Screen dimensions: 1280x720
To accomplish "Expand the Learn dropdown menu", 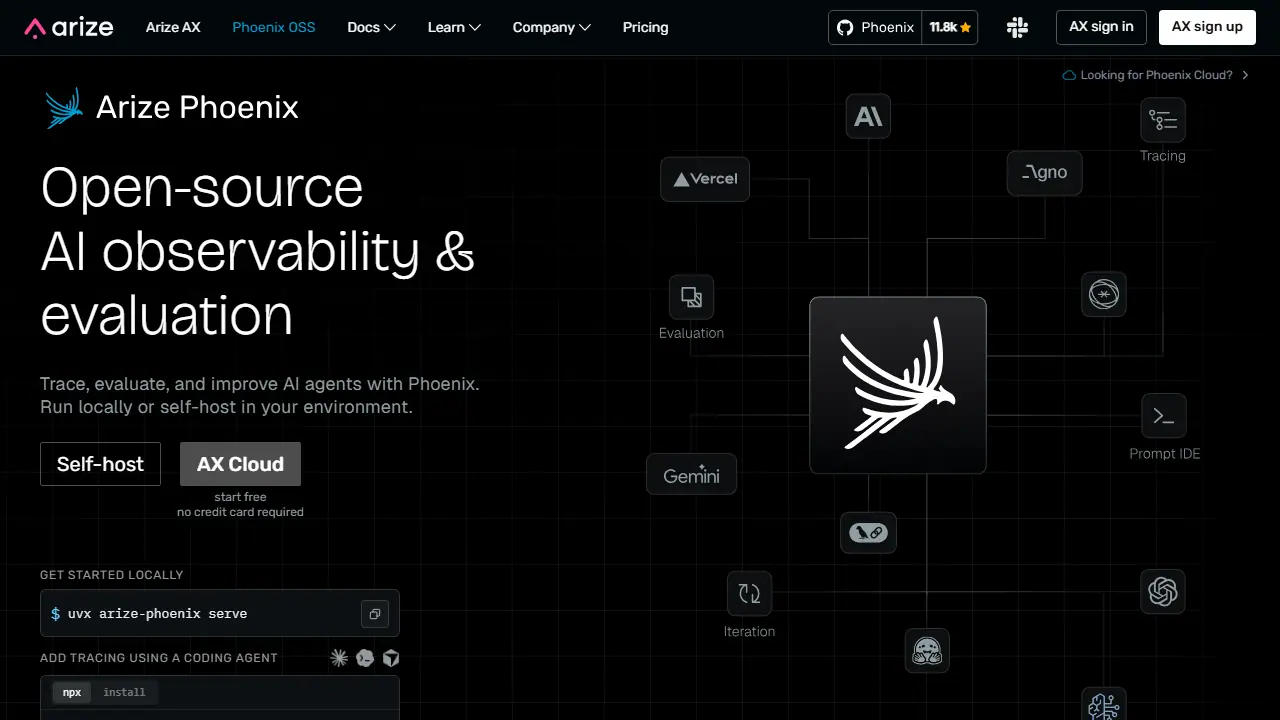I will 454,28.
